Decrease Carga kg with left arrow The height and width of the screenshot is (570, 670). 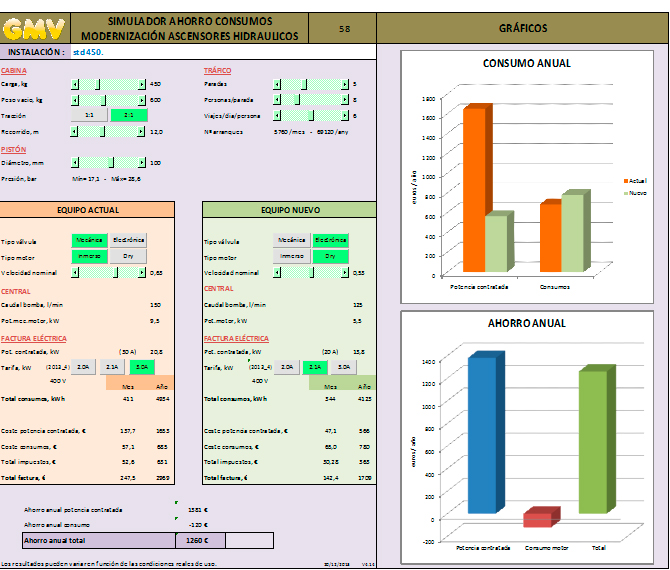[x=75, y=84]
